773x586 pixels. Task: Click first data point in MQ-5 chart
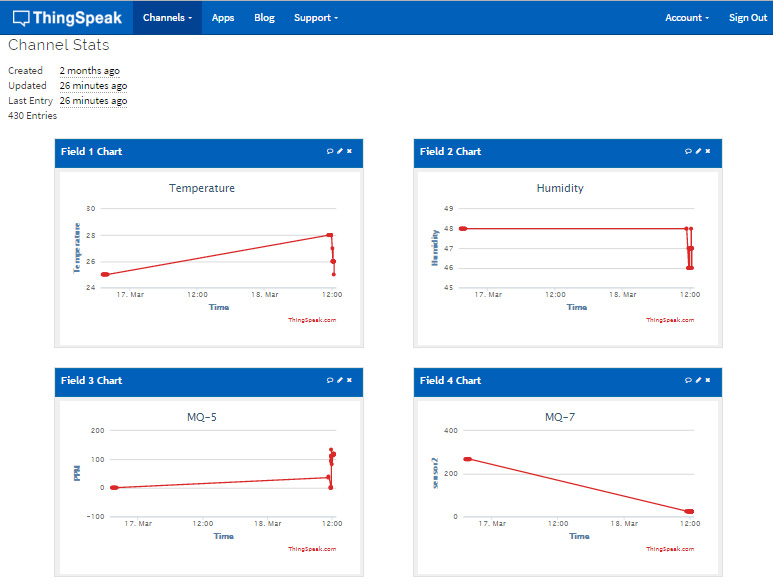pos(114,487)
